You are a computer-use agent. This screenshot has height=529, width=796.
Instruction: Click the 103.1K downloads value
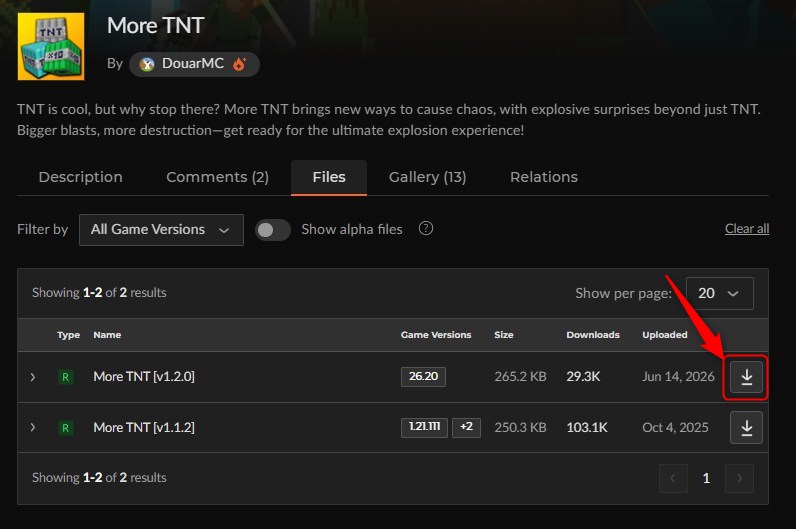[x=587, y=427]
